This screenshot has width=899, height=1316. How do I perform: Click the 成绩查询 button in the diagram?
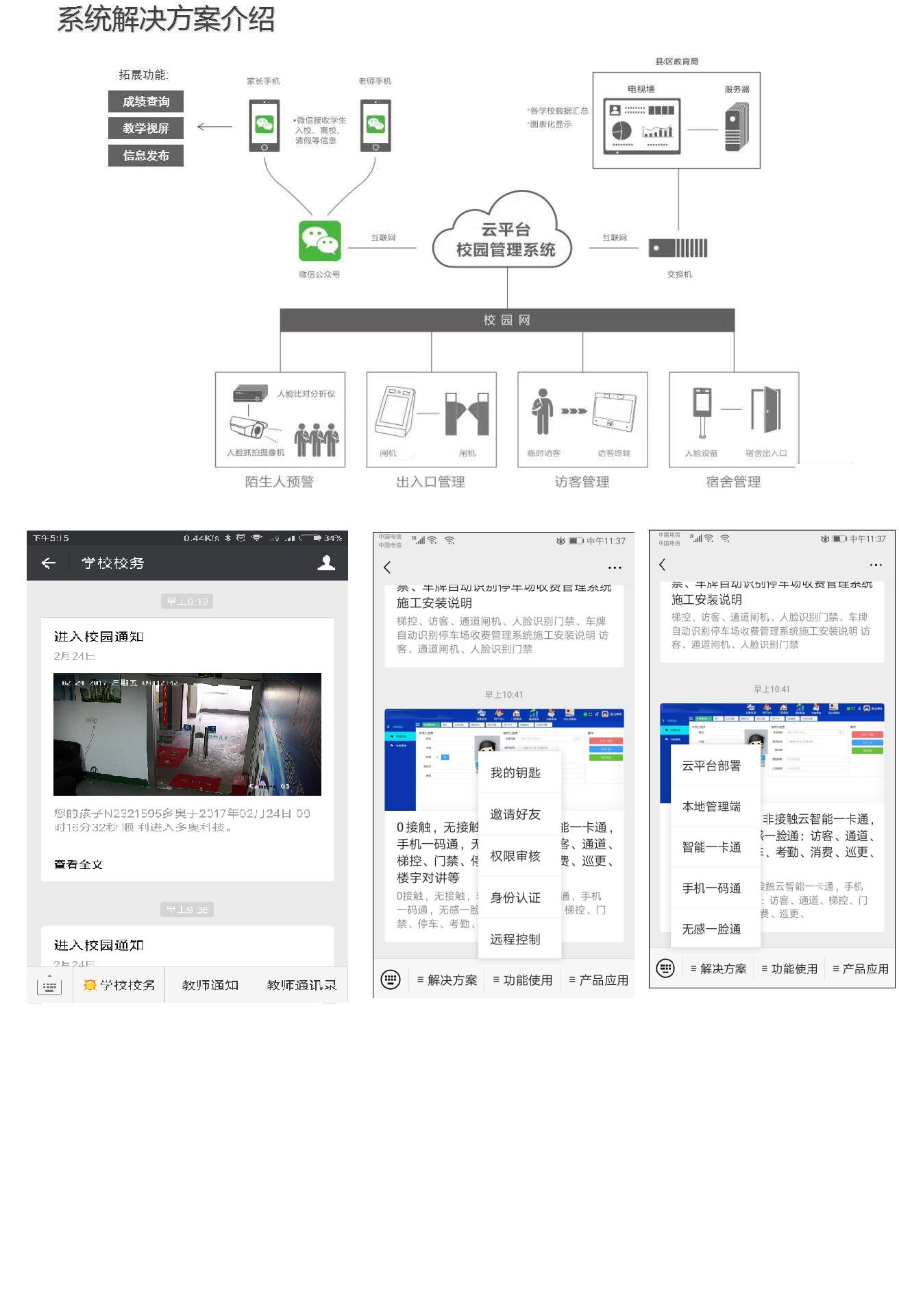click(146, 101)
